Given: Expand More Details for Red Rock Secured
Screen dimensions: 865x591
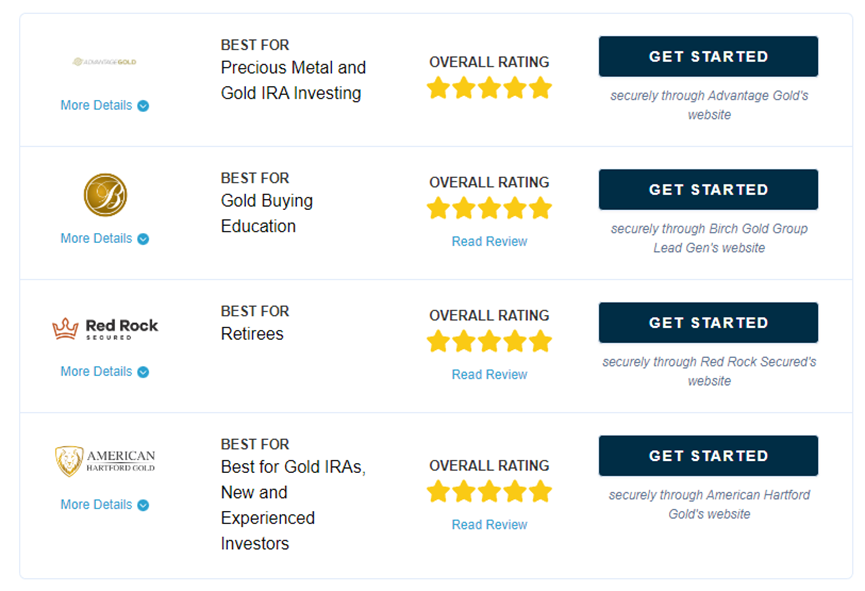Looking at the screenshot, I should [x=105, y=371].
